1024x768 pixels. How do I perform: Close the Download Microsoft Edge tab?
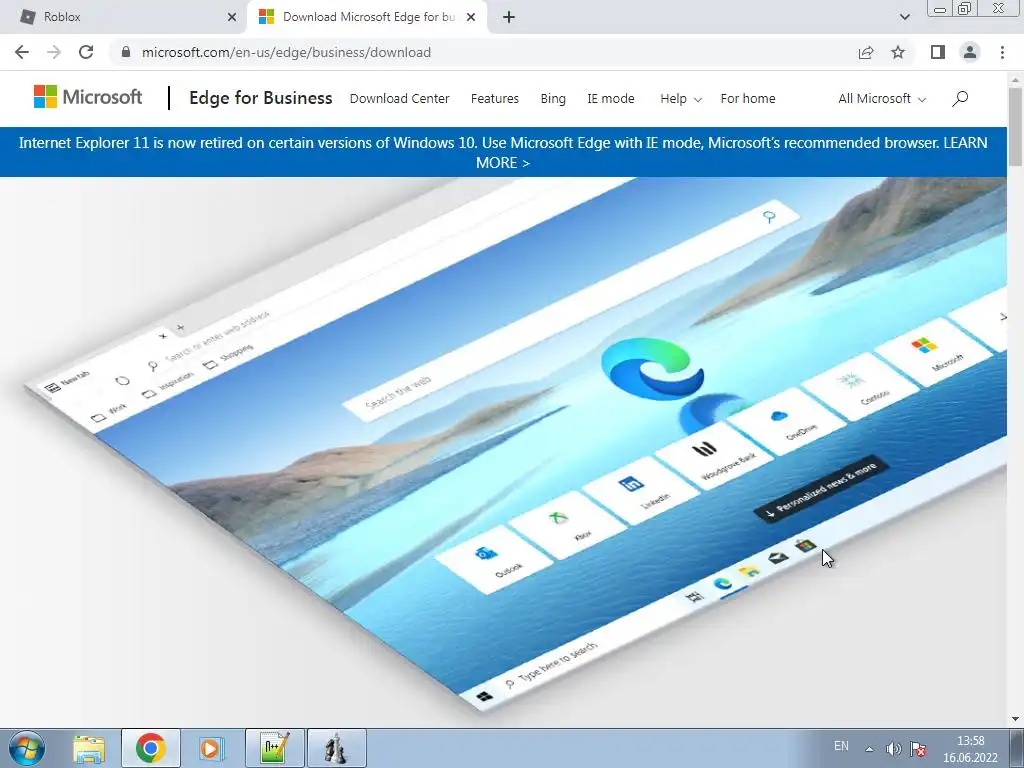[x=471, y=17]
